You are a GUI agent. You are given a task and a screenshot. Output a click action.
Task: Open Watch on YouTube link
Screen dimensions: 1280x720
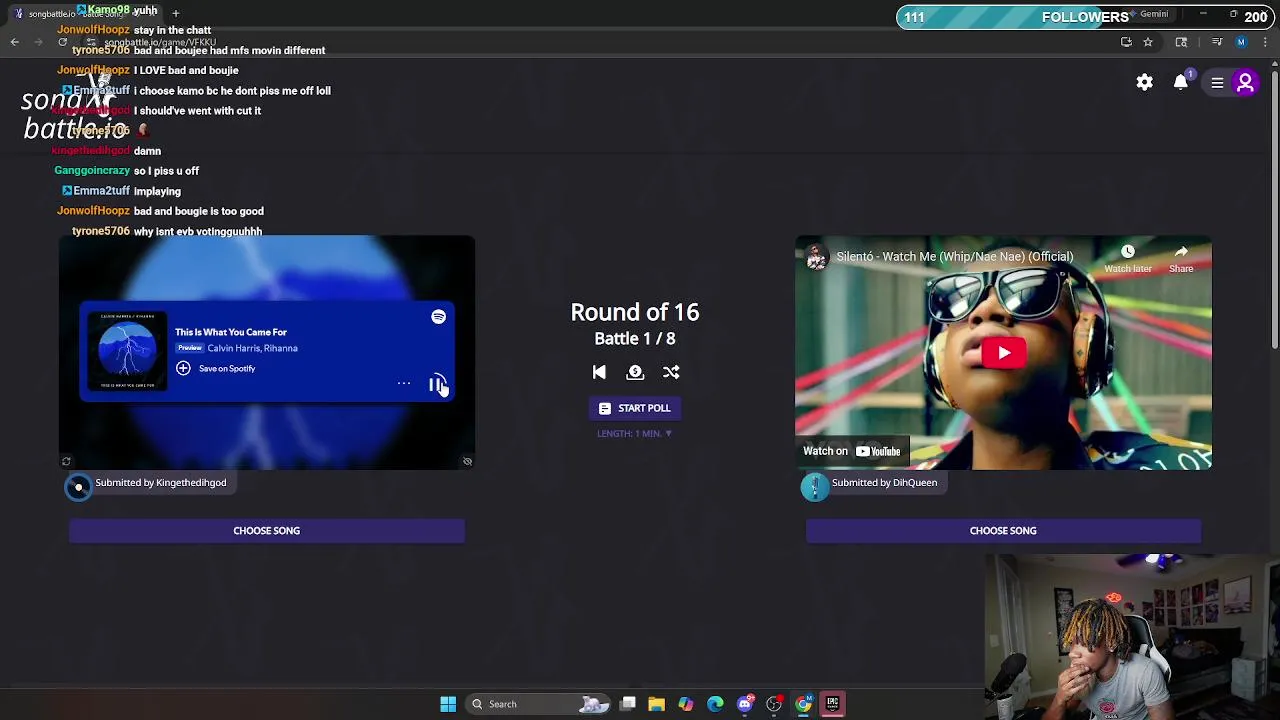(852, 451)
